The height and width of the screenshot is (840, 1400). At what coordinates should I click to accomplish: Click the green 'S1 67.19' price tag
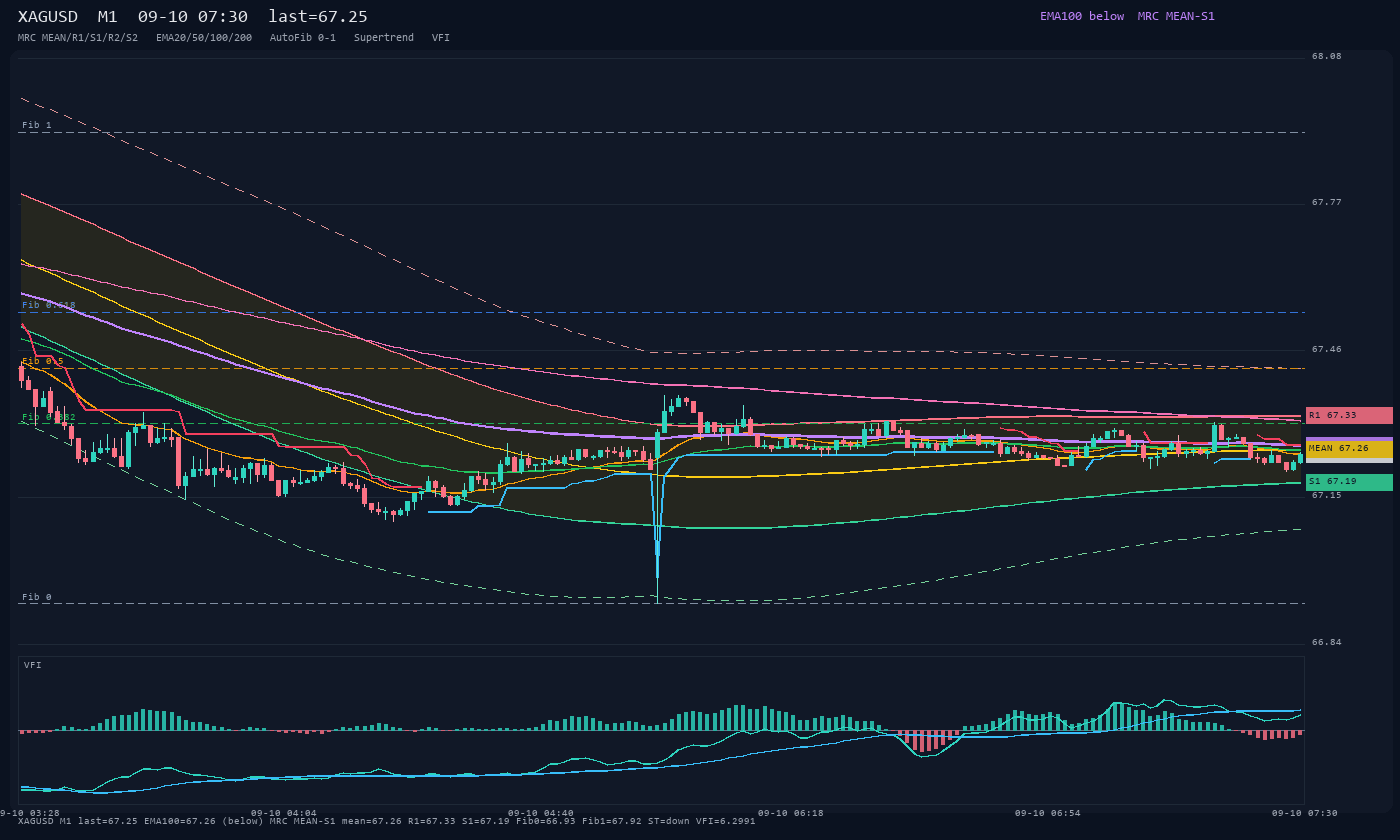tap(1349, 482)
